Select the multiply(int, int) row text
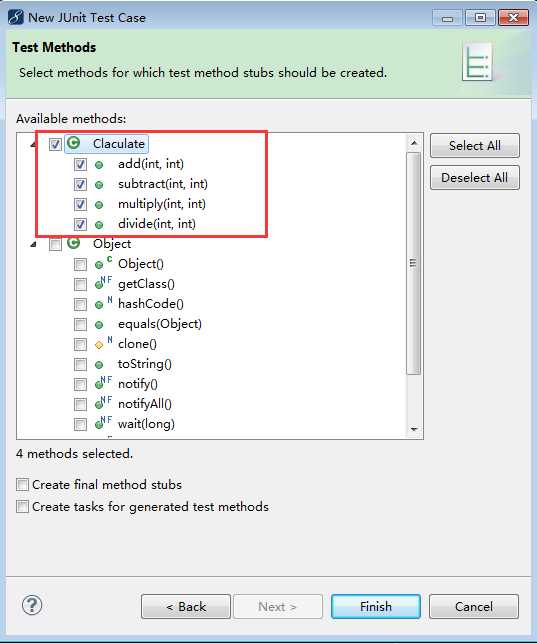Image resolution: width=537 pixels, height=644 pixels. (x=161, y=204)
